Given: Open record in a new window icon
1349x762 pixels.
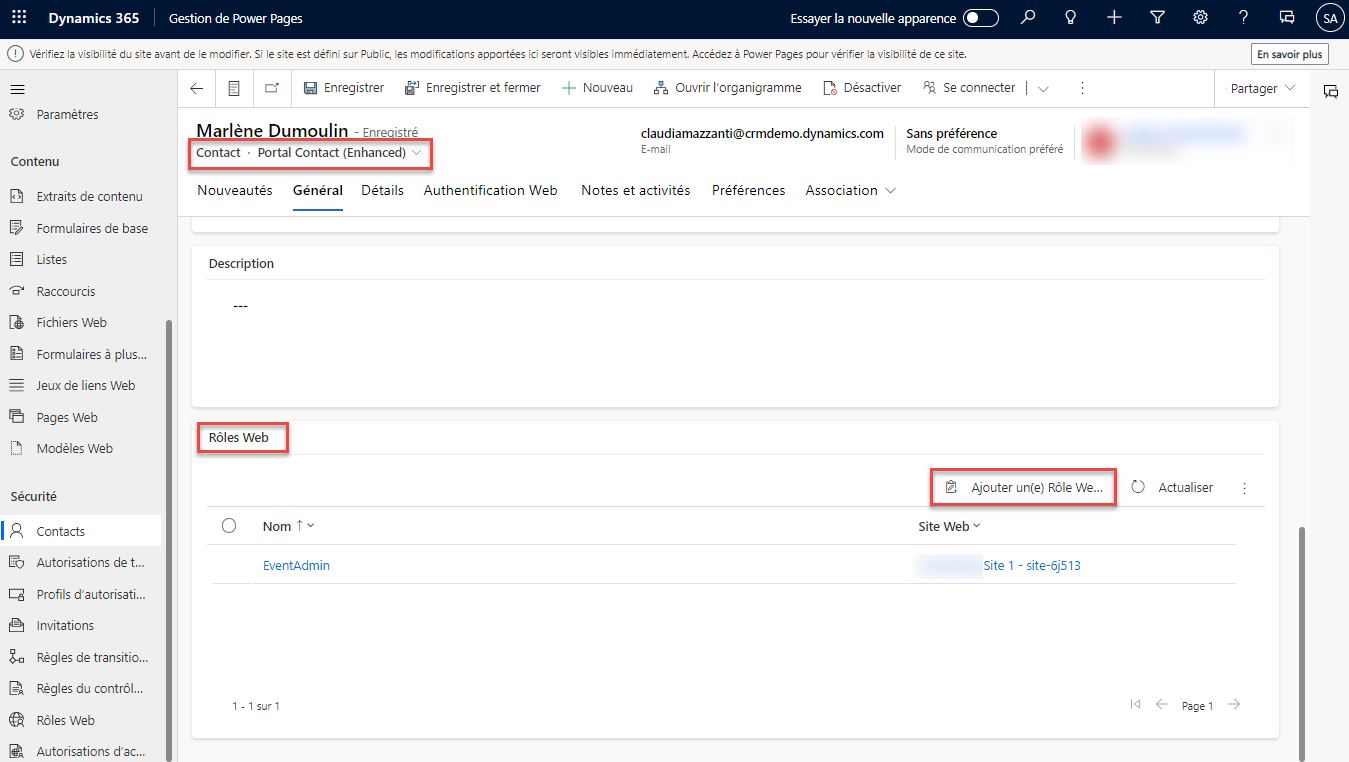Looking at the screenshot, I should 271,88.
